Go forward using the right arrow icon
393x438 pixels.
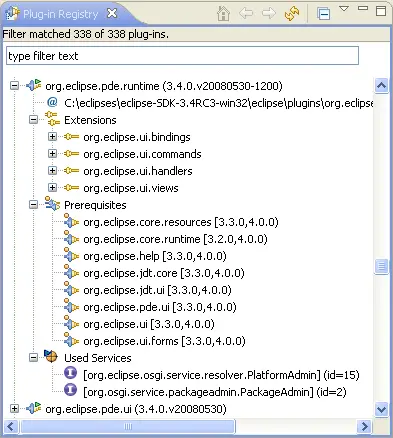click(269, 14)
